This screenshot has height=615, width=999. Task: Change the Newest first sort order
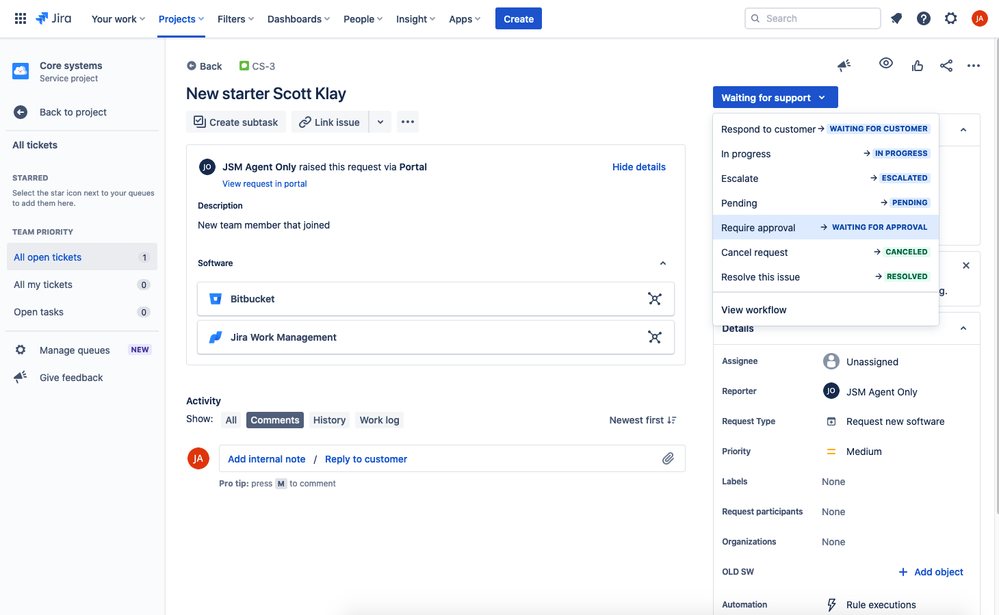pyautogui.click(x=642, y=420)
